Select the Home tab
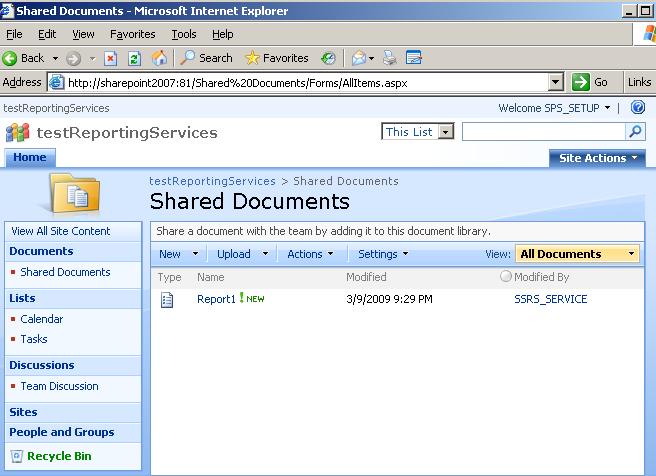The width and height of the screenshot is (656, 476). click(x=30, y=157)
